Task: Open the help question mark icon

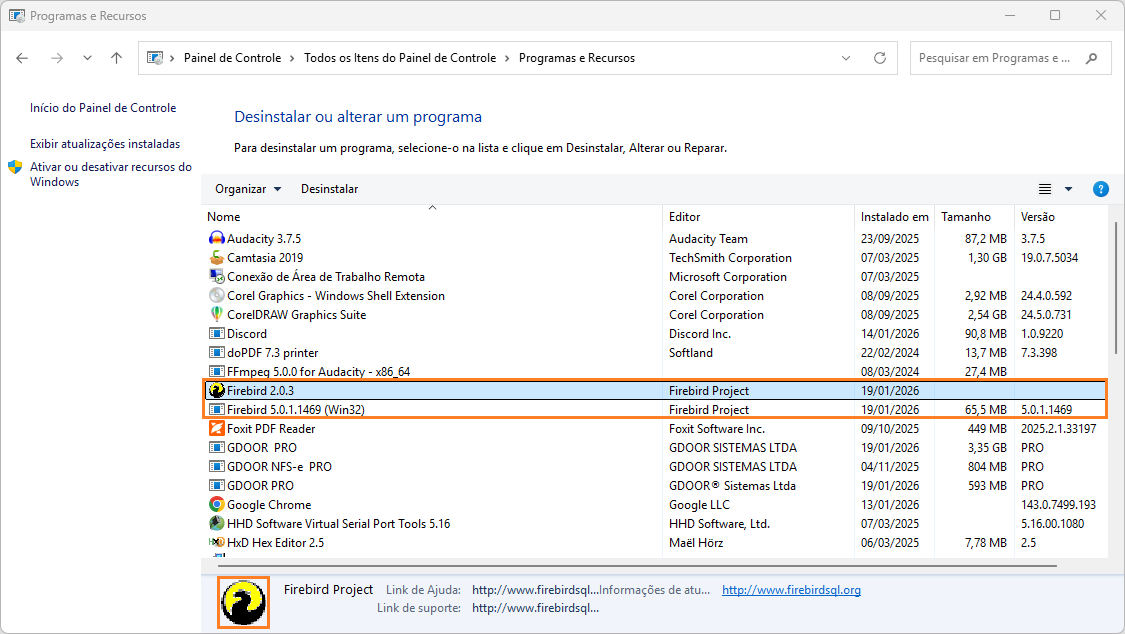Action: tap(1100, 189)
